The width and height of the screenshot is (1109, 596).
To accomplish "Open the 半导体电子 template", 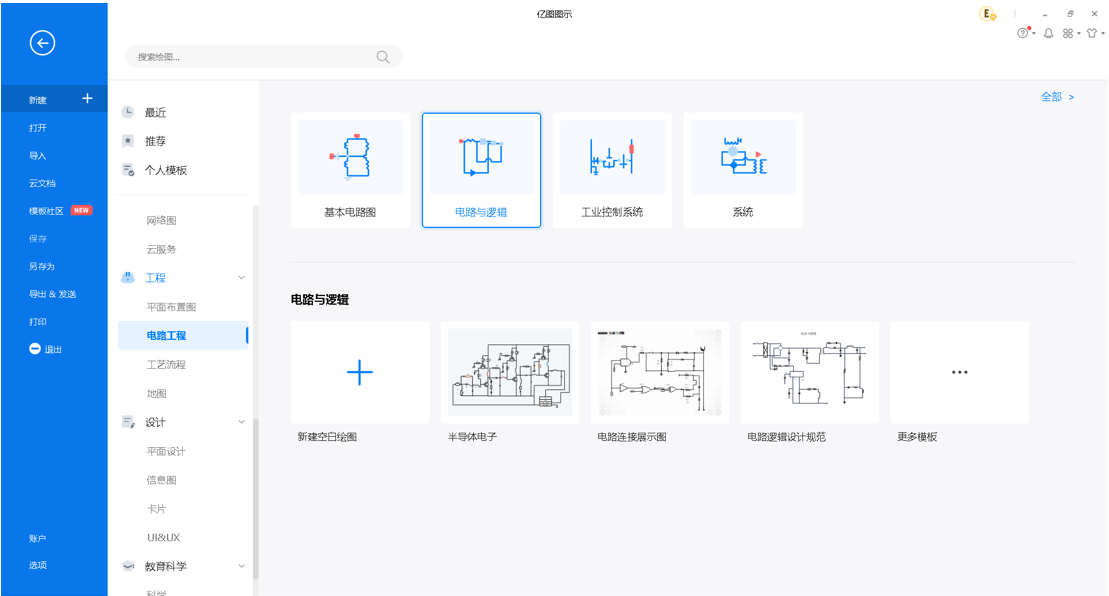I will [509, 373].
